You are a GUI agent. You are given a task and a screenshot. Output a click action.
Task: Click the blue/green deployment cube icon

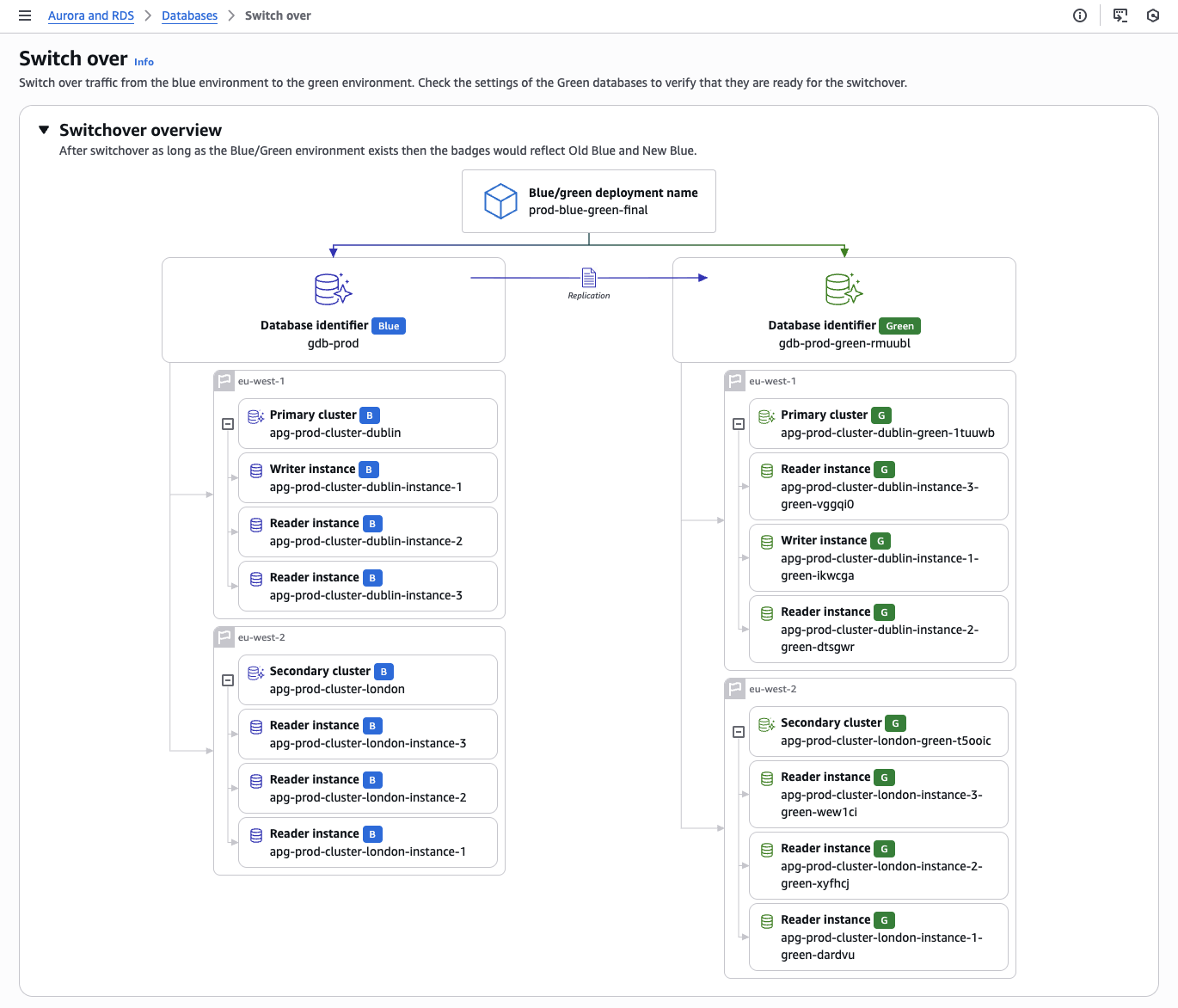click(x=500, y=201)
